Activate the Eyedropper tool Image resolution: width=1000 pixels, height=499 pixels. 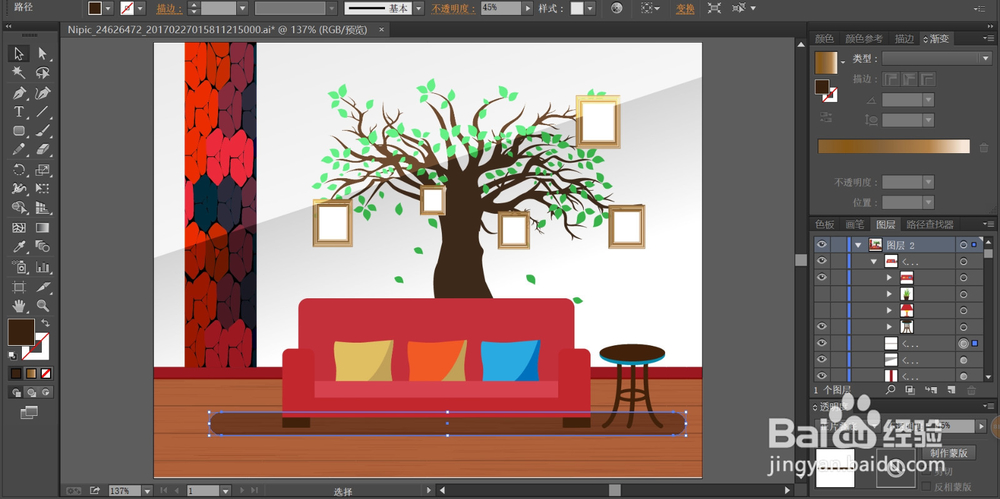click(18, 247)
